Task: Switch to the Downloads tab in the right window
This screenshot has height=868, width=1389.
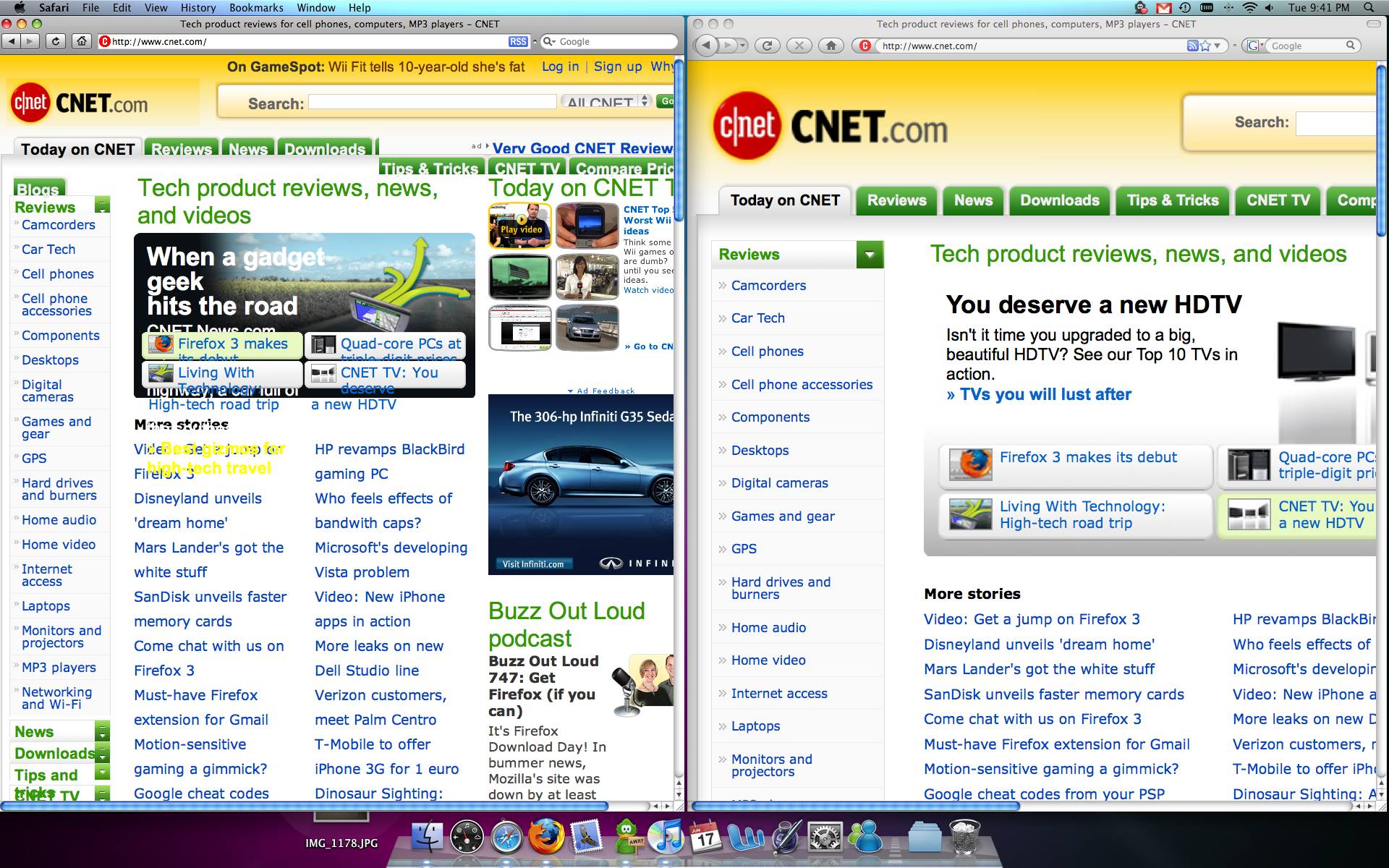Action: click(x=1059, y=200)
